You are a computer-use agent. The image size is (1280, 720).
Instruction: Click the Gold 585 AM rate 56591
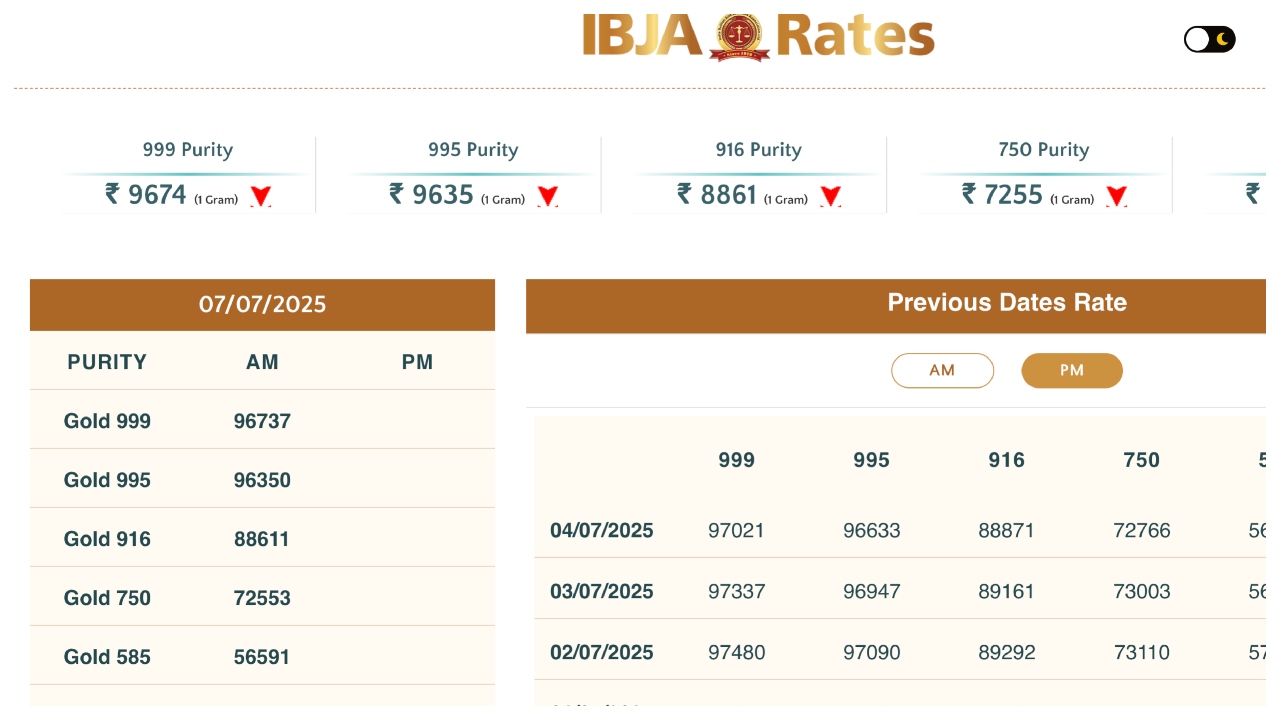pyautogui.click(x=262, y=657)
